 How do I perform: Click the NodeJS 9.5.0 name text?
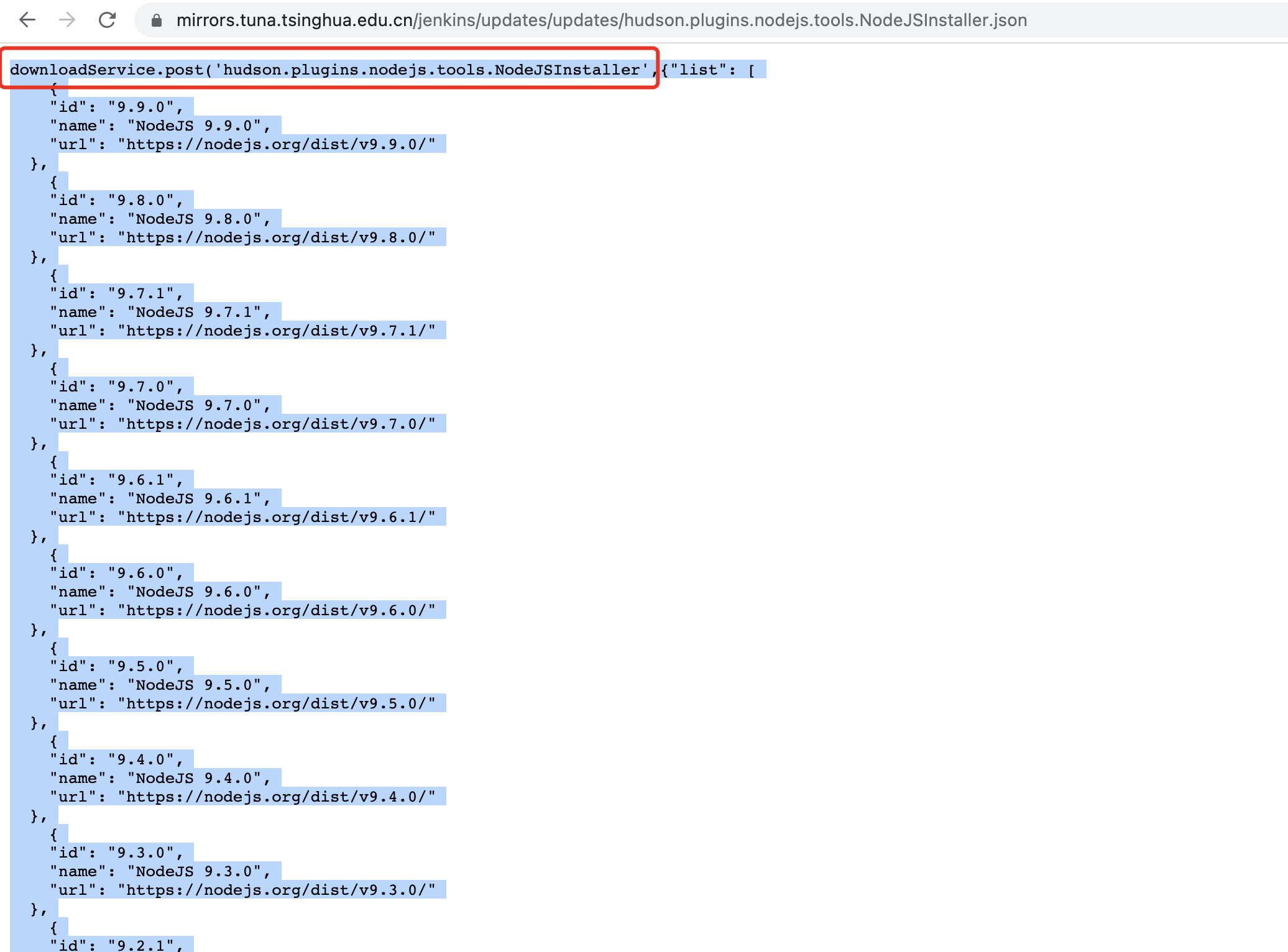point(159,684)
